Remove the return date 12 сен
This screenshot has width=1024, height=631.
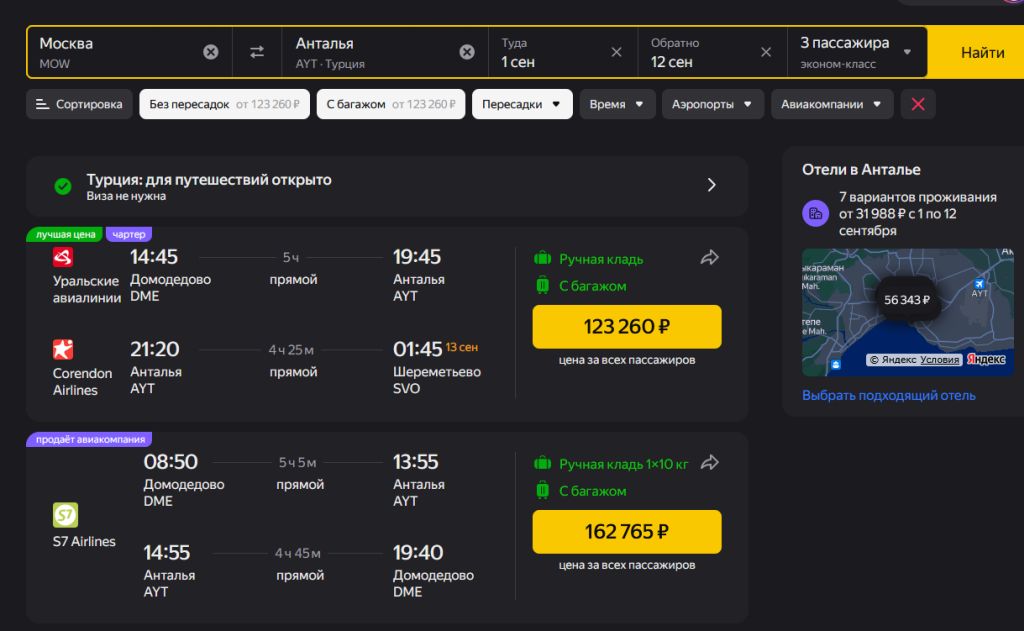pyautogui.click(x=766, y=52)
